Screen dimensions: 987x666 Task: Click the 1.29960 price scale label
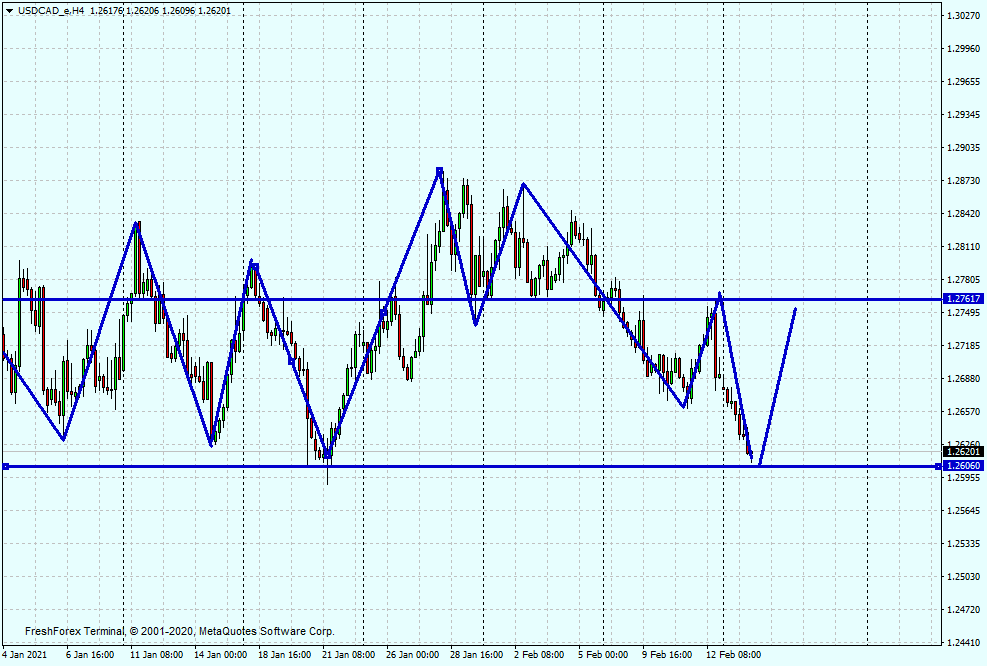click(964, 48)
